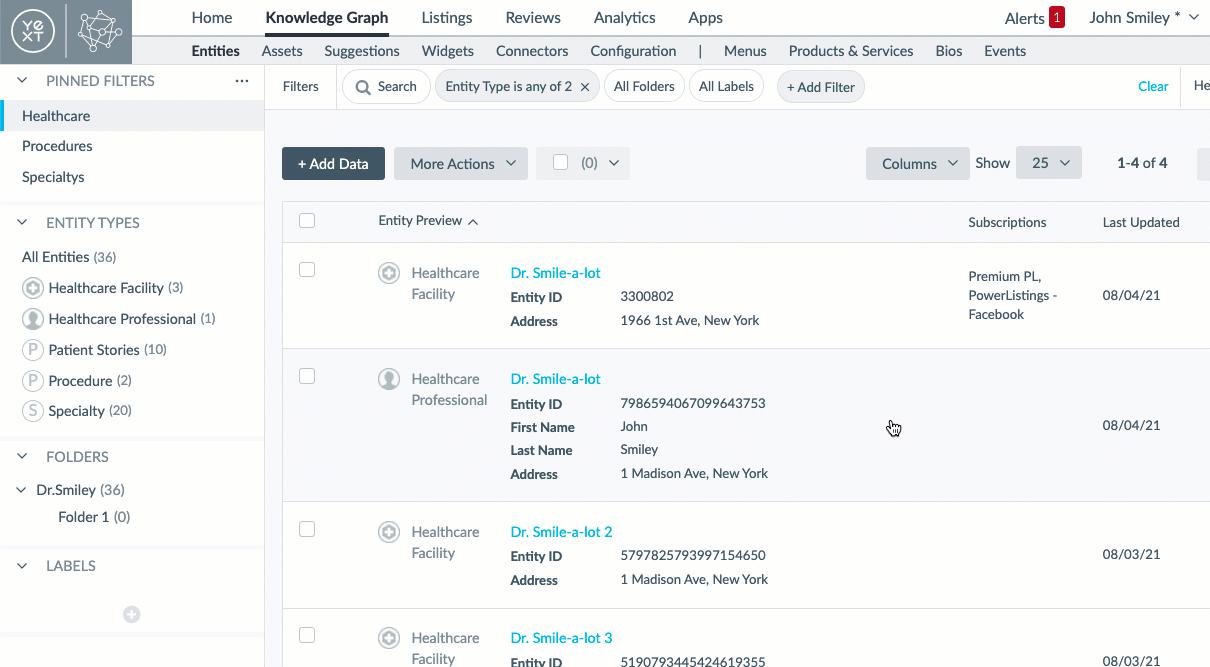Open search via magnifying glass icon
1210x667 pixels.
362,87
